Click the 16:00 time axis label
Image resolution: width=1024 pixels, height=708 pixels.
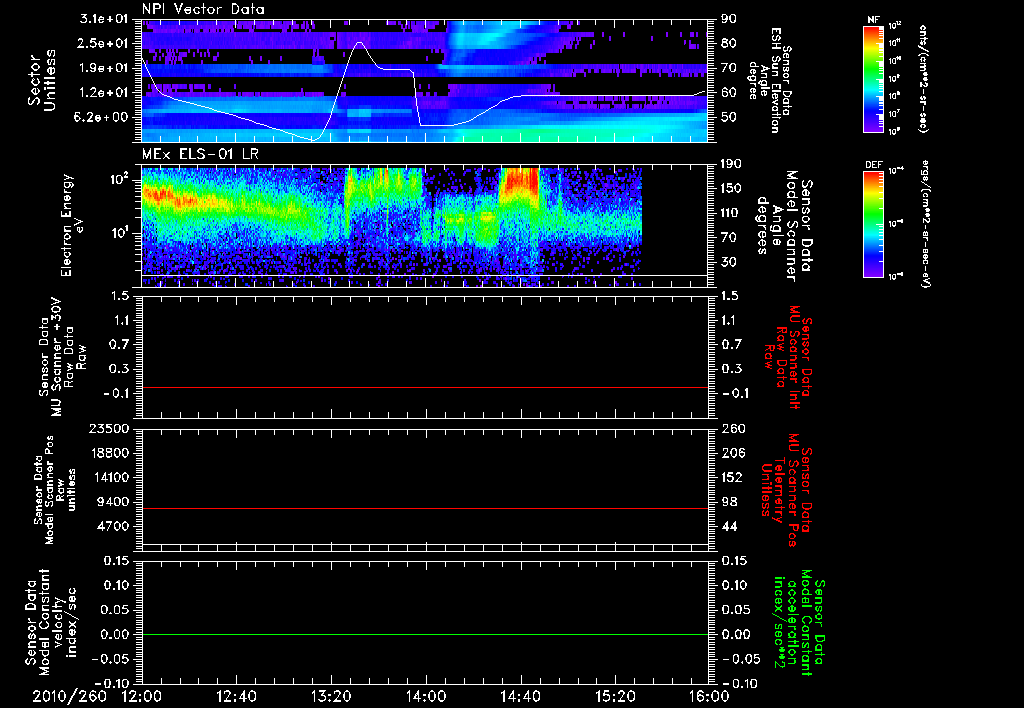click(x=709, y=696)
